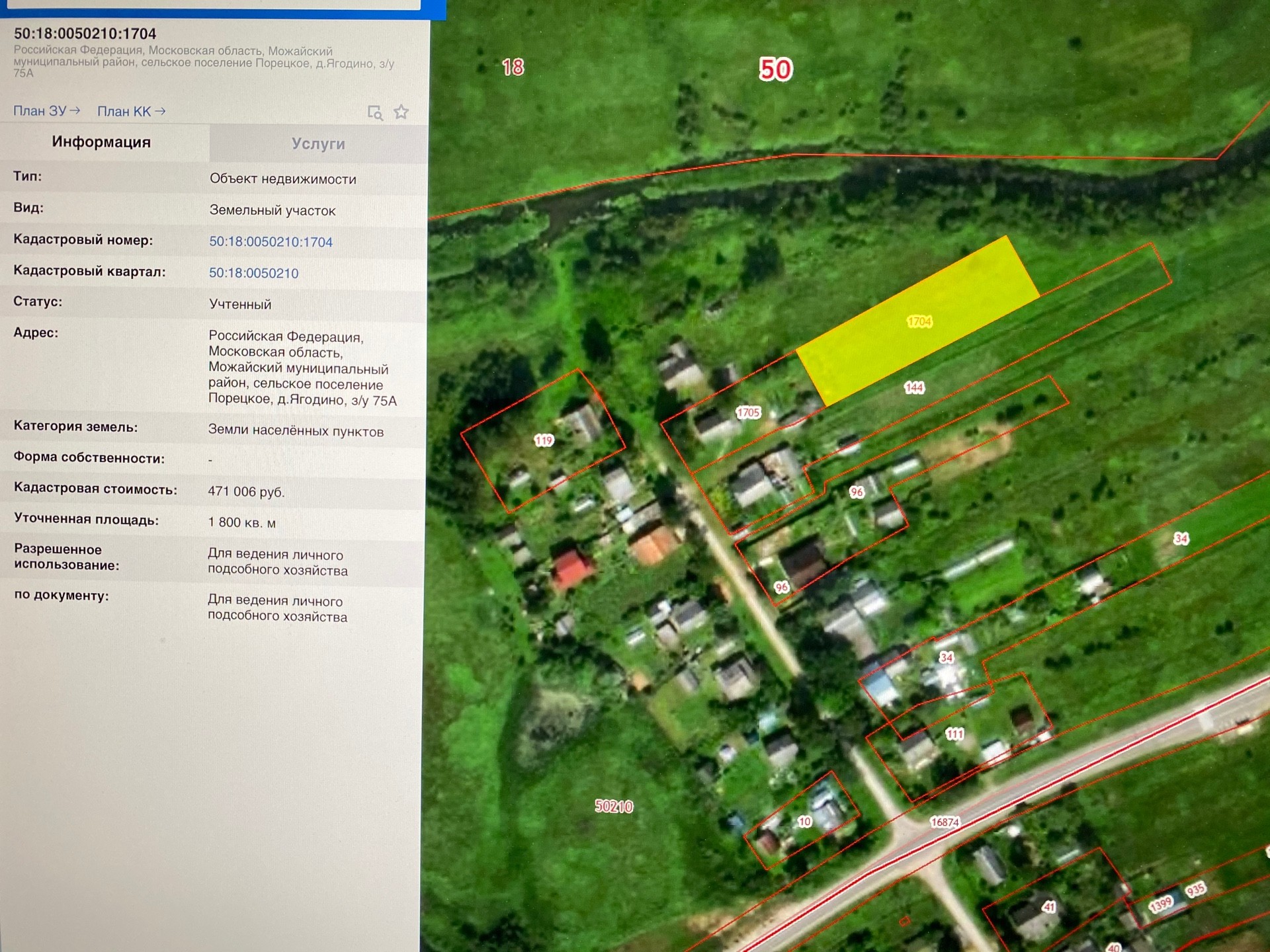
Task: Switch to the Услуги tab
Action: pyautogui.click(x=318, y=143)
